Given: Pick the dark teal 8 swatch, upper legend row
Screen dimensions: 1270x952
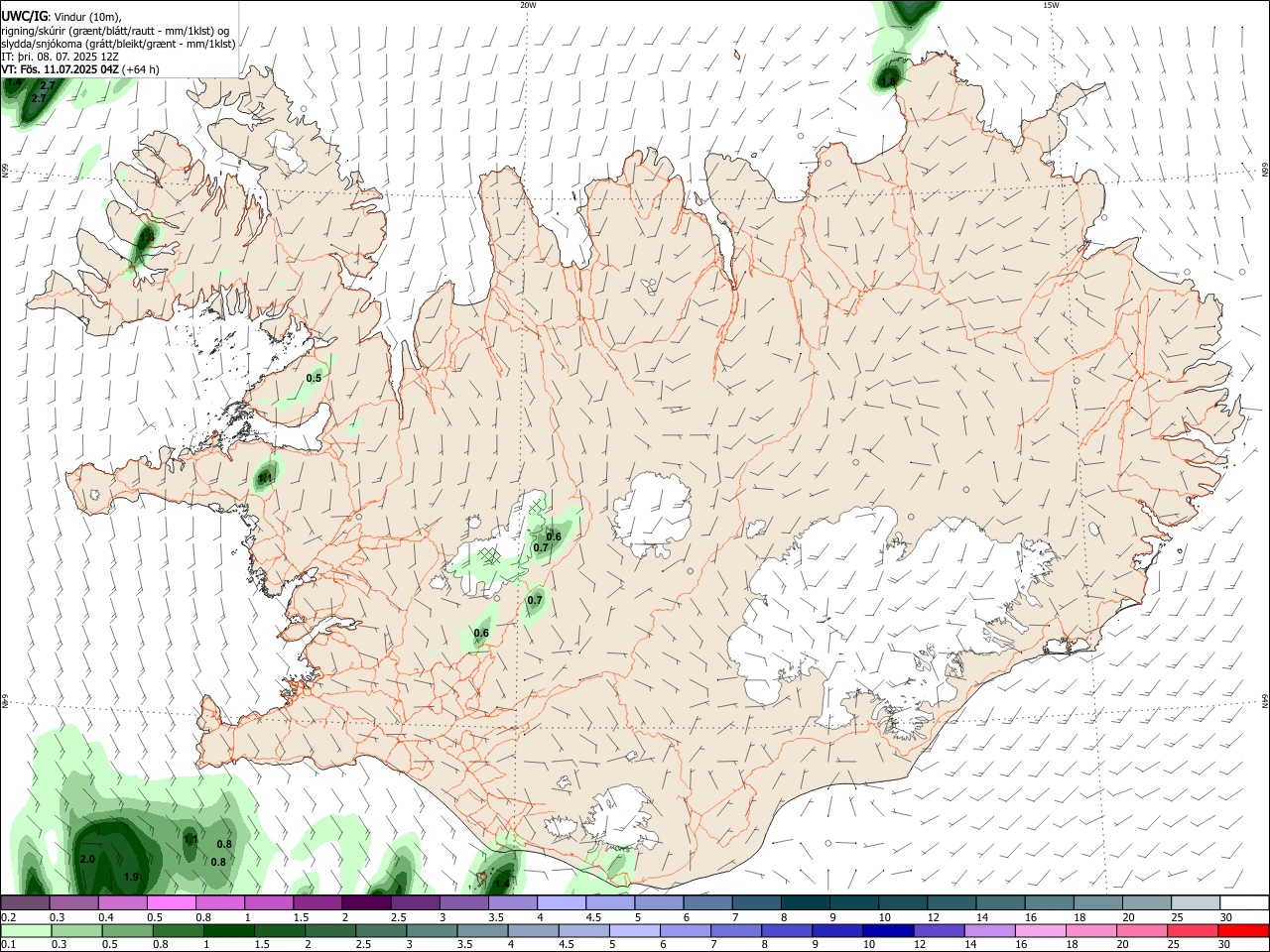Looking at the screenshot, I should pyautogui.click(x=808, y=903).
